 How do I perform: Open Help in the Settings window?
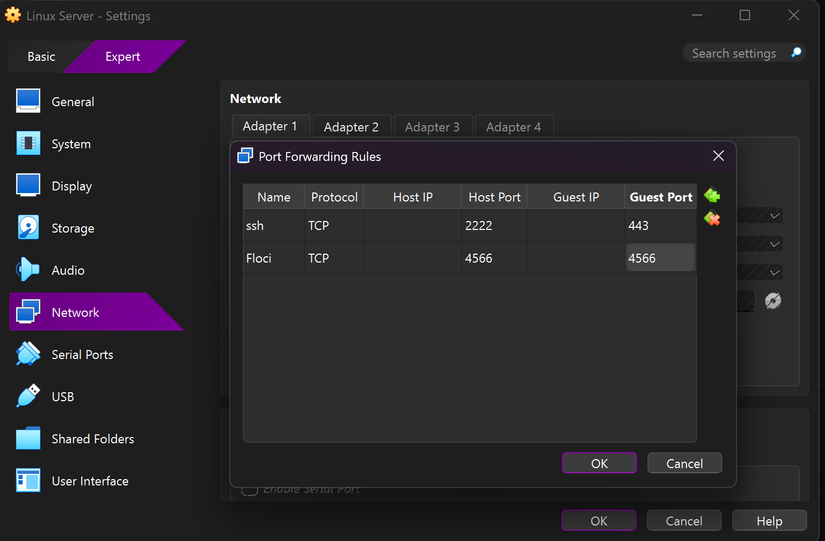769,520
